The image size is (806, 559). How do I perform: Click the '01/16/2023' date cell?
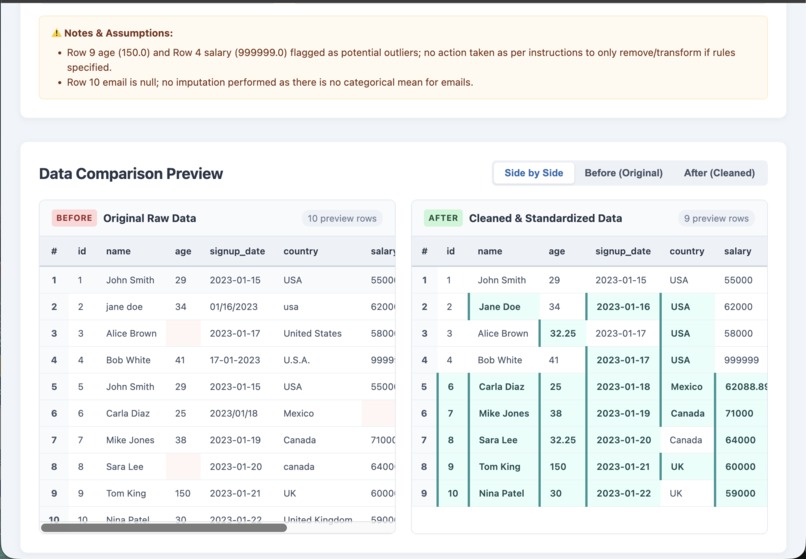(233, 306)
